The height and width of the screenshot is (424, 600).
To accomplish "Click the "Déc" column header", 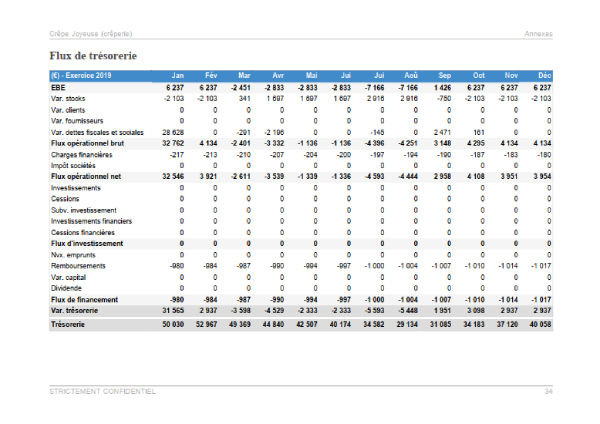I will point(545,76).
